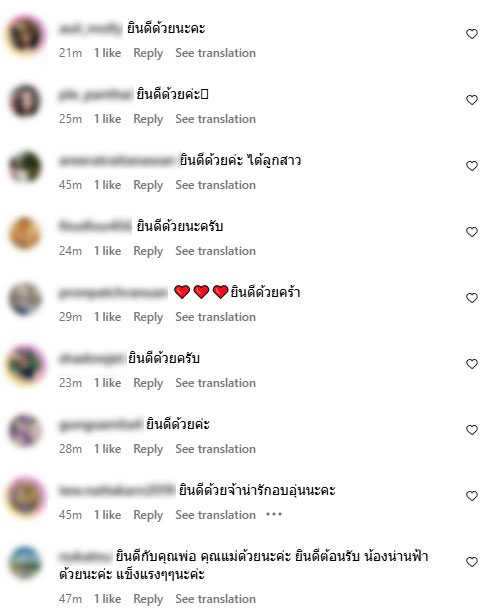Screen dimensions: 489x611
Task: Like the comment mentioning ได้ลูกสาว
Action: [471, 166]
